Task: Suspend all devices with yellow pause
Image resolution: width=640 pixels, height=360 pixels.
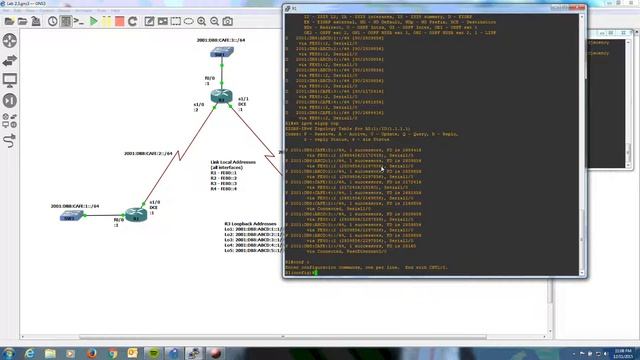Action: 106,21
